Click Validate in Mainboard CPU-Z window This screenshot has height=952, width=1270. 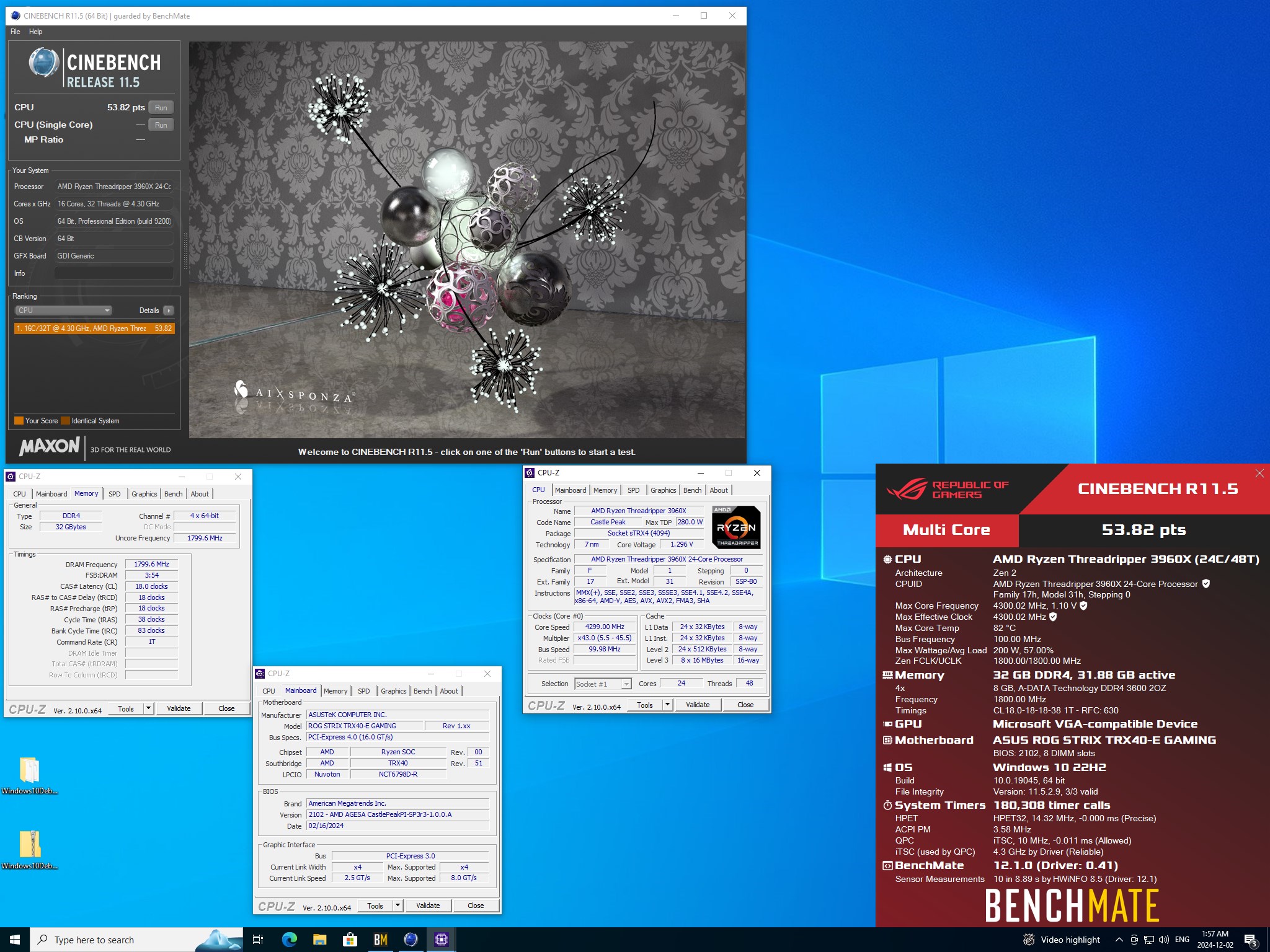click(428, 906)
